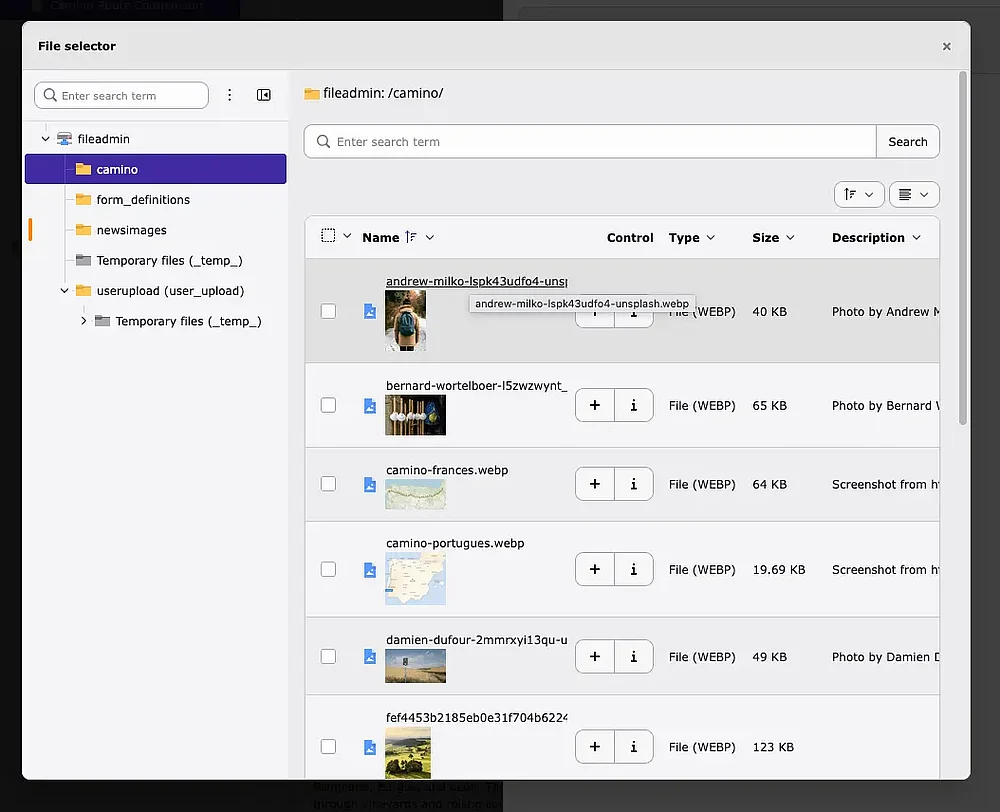Tick checkbox for bernard-wortelboer file
Image resolution: width=1000 pixels, height=812 pixels.
click(328, 405)
